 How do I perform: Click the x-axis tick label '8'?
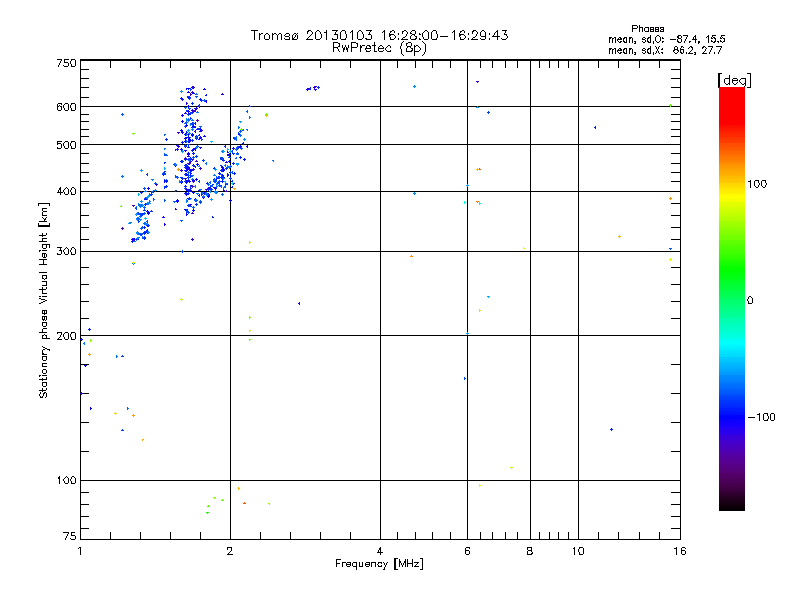[x=530, y=551]
